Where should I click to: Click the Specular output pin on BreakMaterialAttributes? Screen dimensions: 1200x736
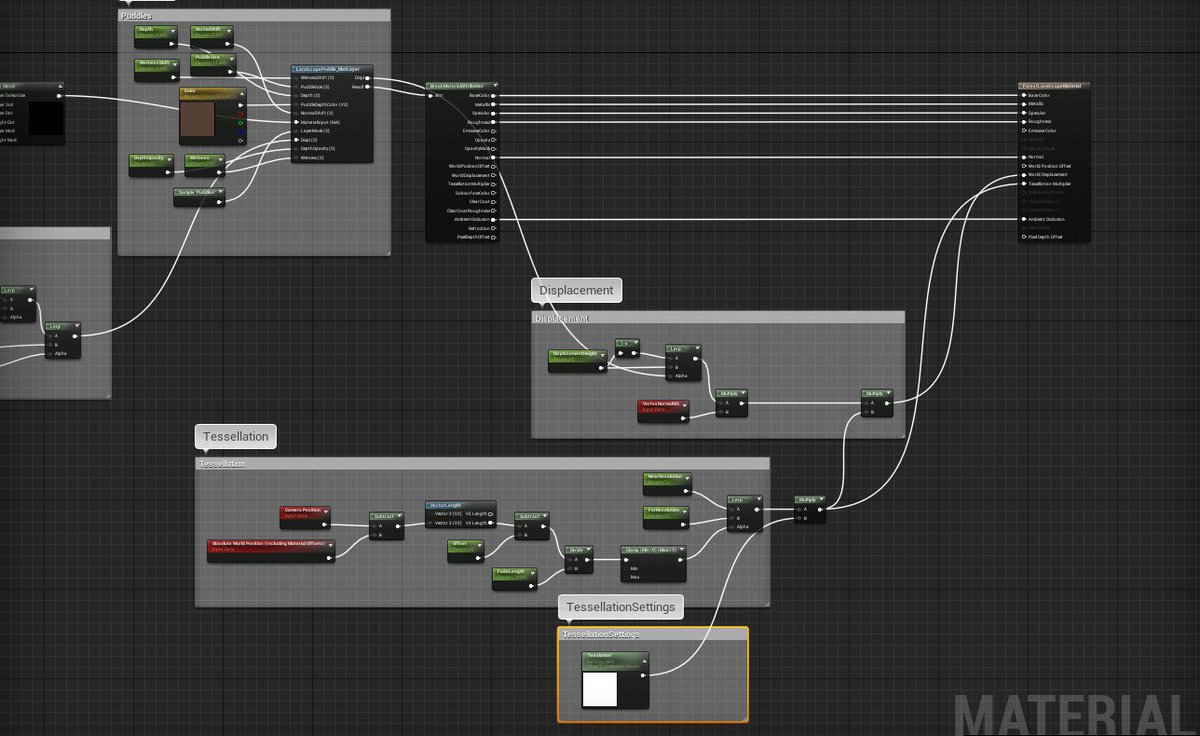click(x=493, y=113)
